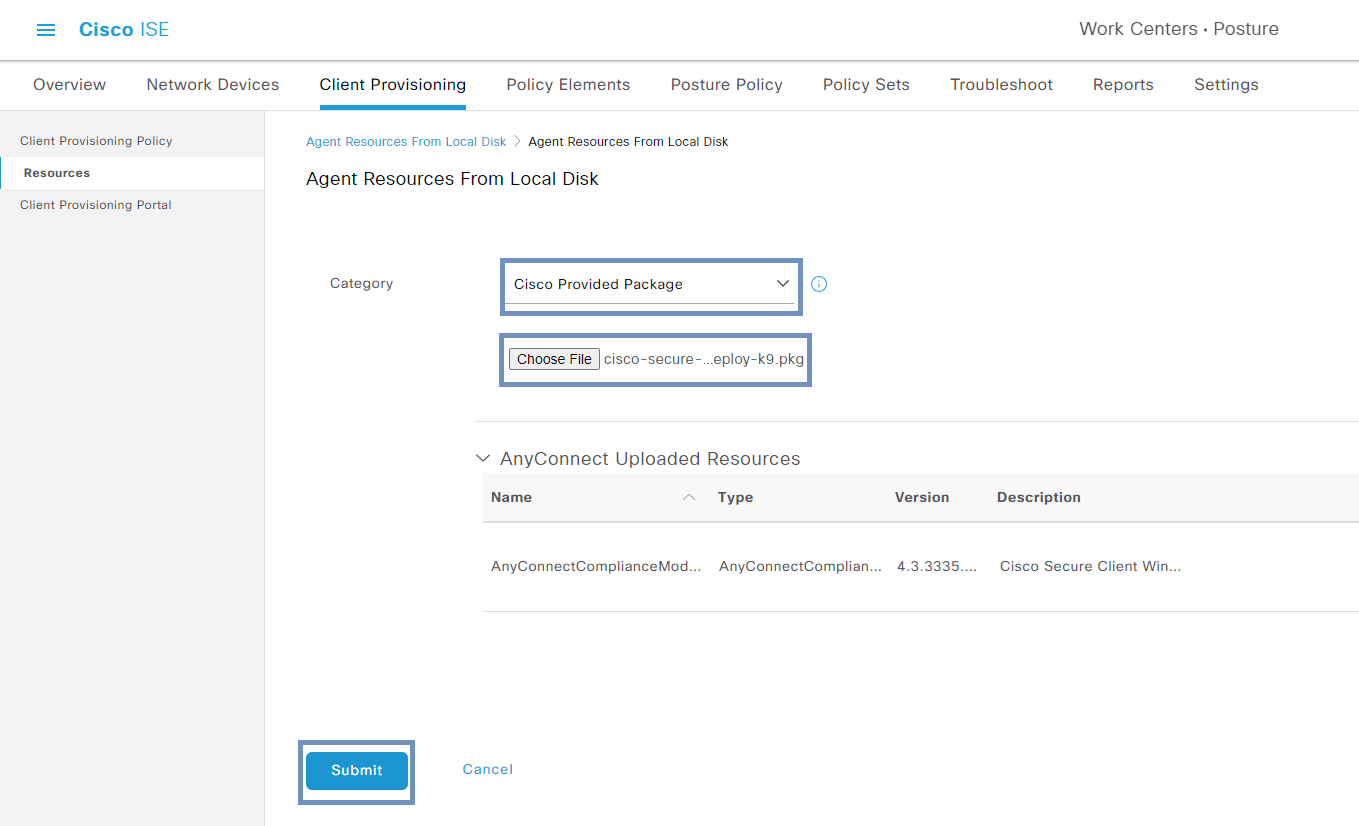The width and height of the screenshot is (1359, 826).
Task: Click the Work Centers · Posture title
Action: coord(1179,29)
